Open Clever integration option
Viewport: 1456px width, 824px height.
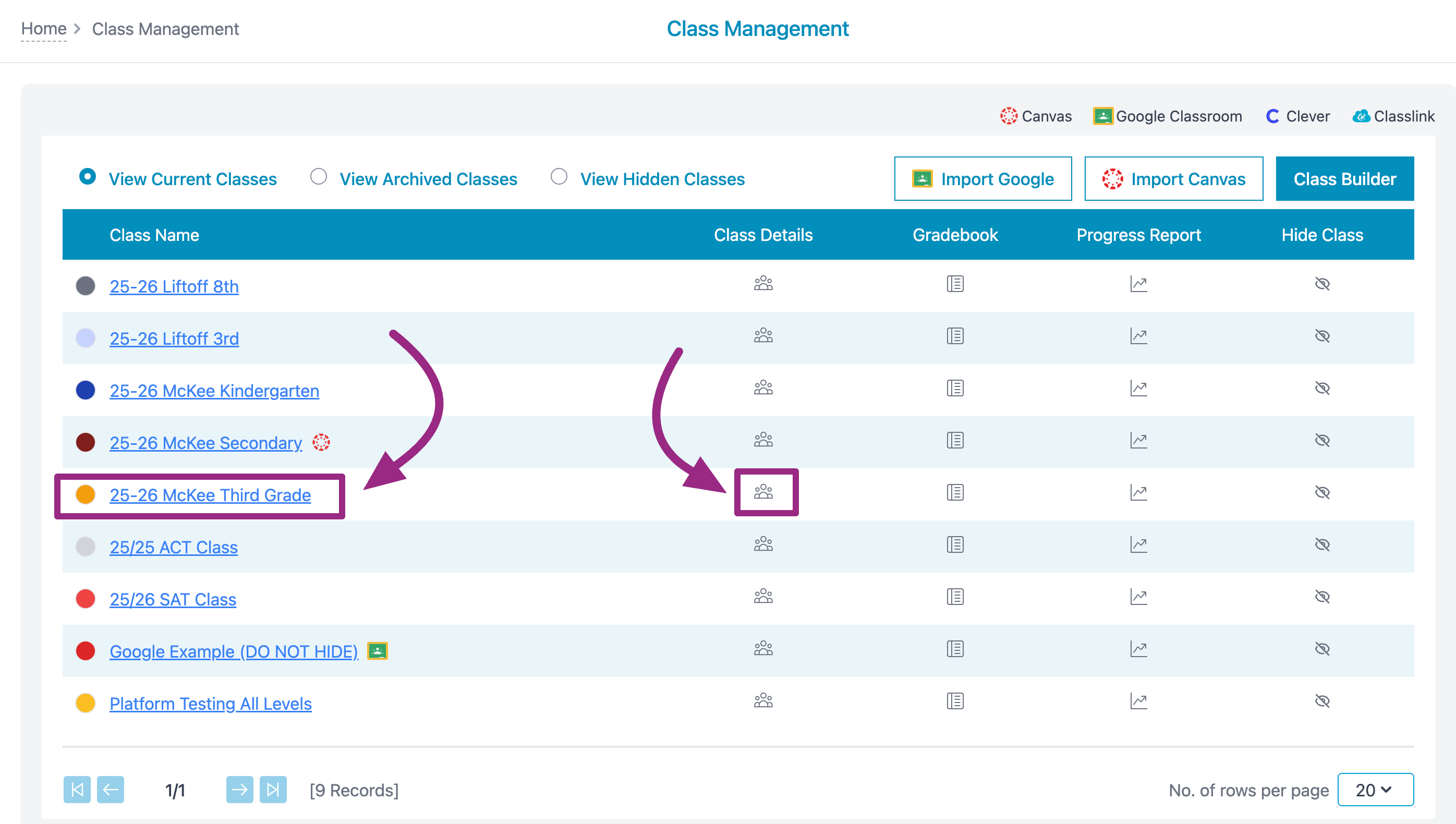click(x=1297, y=117)
